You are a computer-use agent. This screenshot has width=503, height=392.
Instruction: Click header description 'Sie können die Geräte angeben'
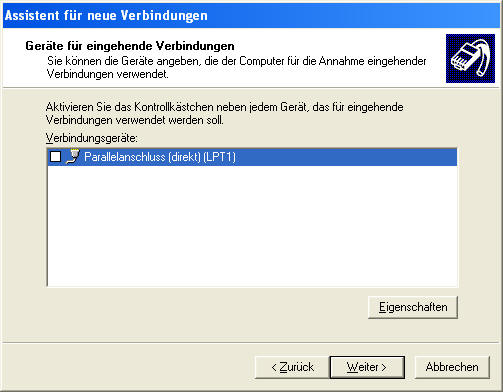click(237, 61)
